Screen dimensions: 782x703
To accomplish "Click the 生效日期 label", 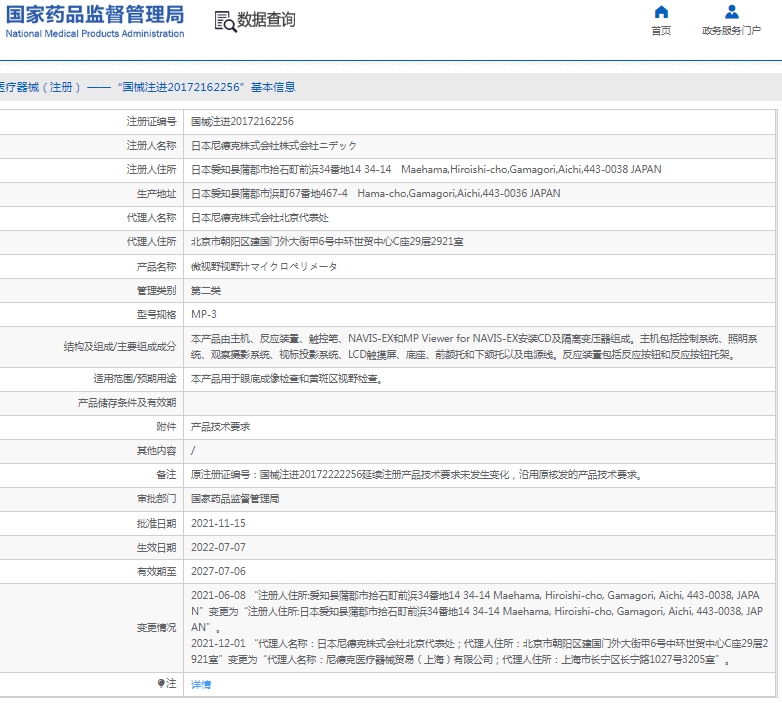I will pyautogui.click(x=157, y=547).
